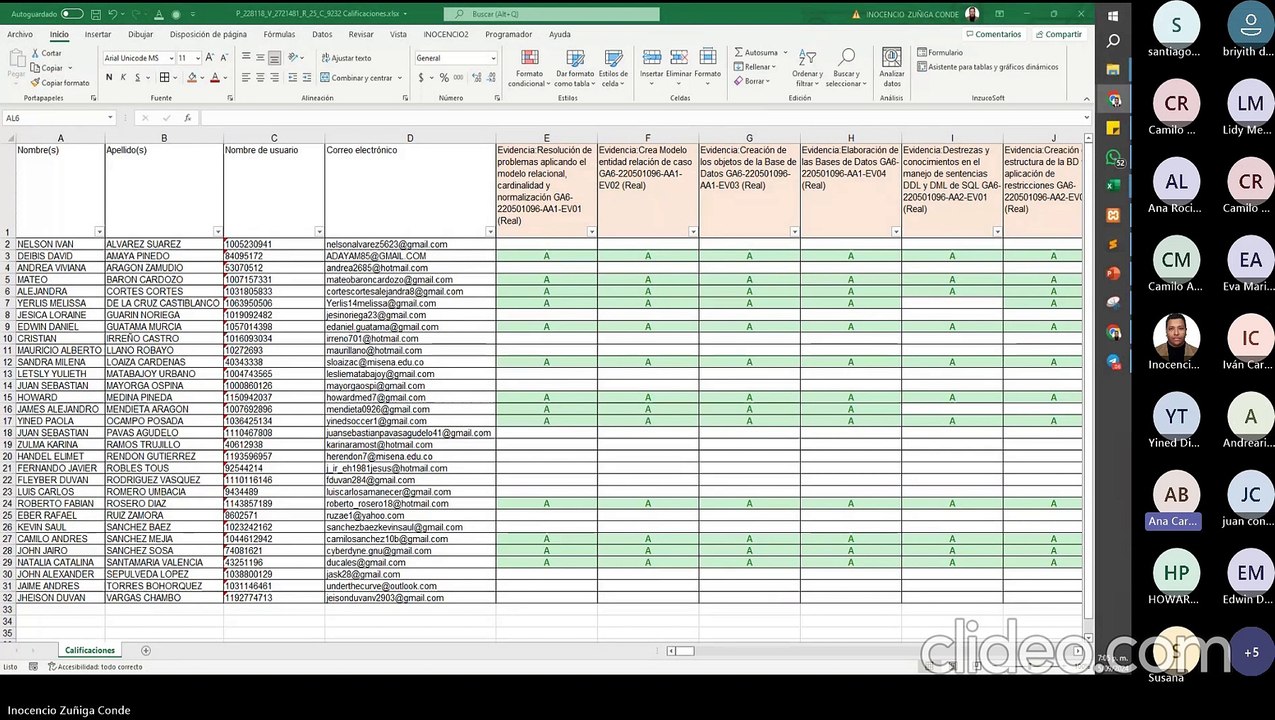The height and width of the screenshot is (720, 1275).
Task: Open the INOCENCIO2 tab
Action: [x=446, y=34]
